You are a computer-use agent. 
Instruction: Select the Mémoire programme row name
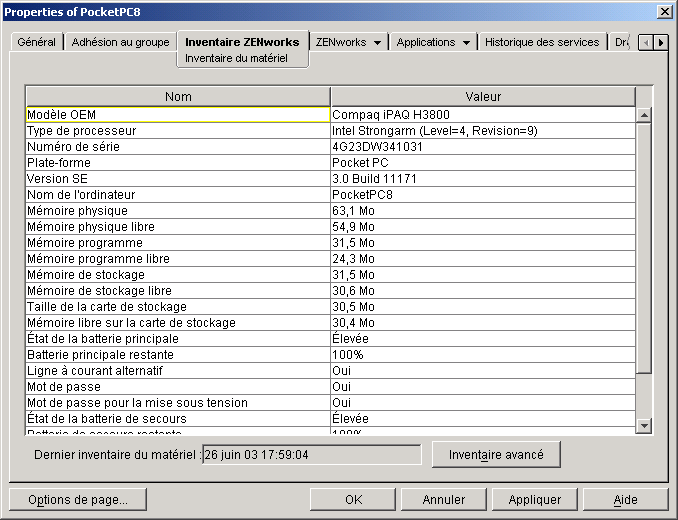178,242
